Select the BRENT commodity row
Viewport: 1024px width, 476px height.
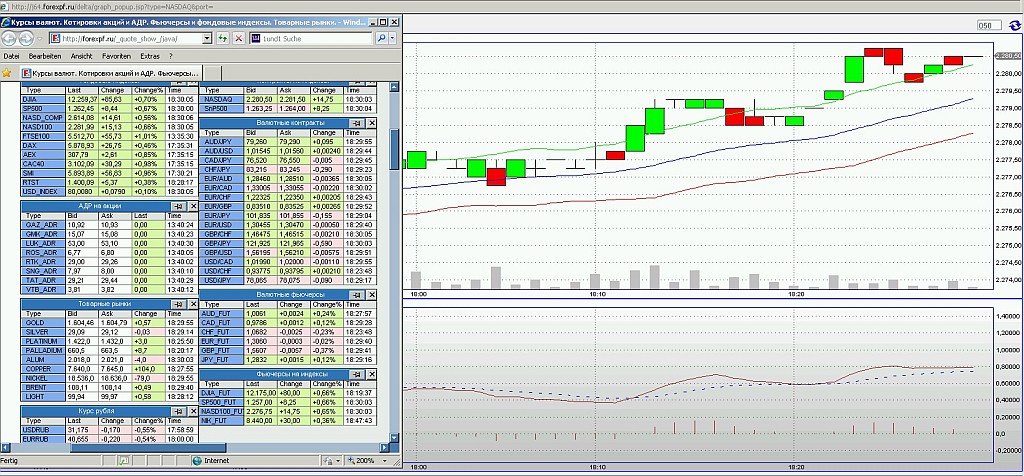[x=110, y=387]
